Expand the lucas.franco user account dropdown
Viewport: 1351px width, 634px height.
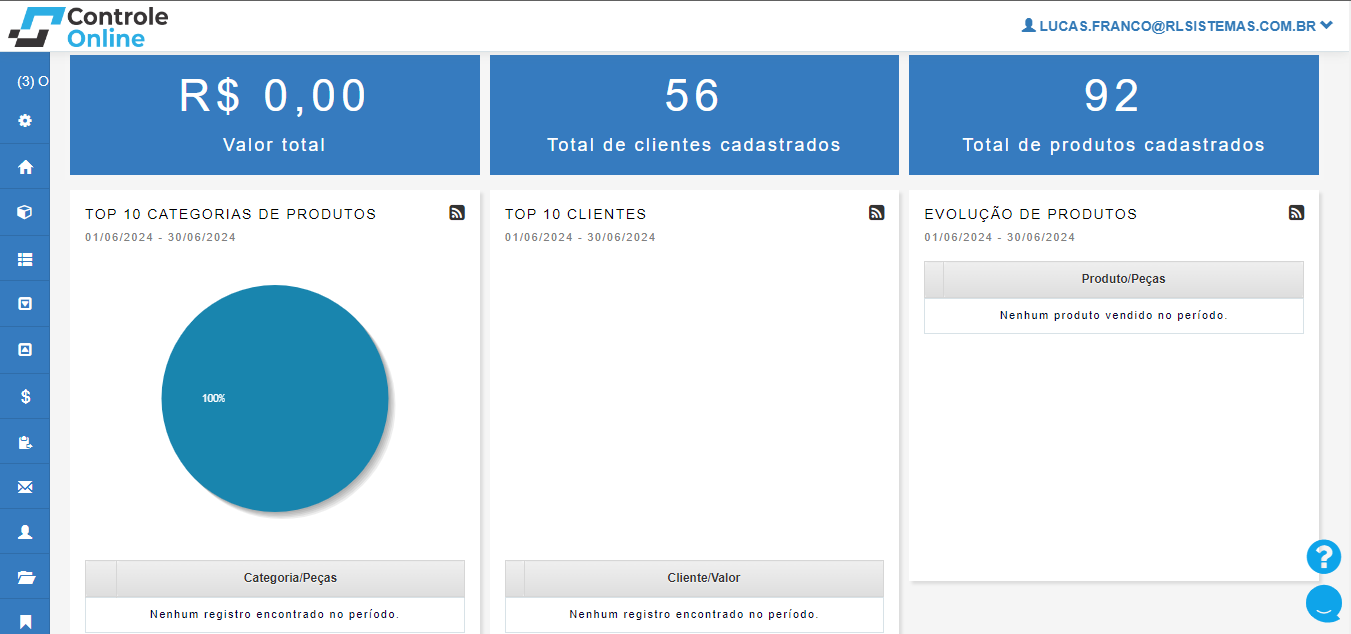click(1177, 26)
